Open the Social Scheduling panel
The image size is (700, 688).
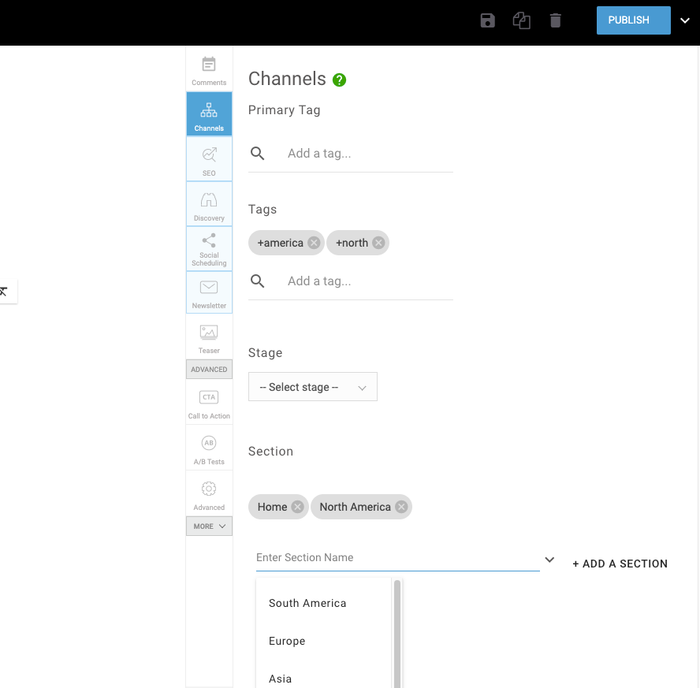pyautogui.click(x=209, y=248)
